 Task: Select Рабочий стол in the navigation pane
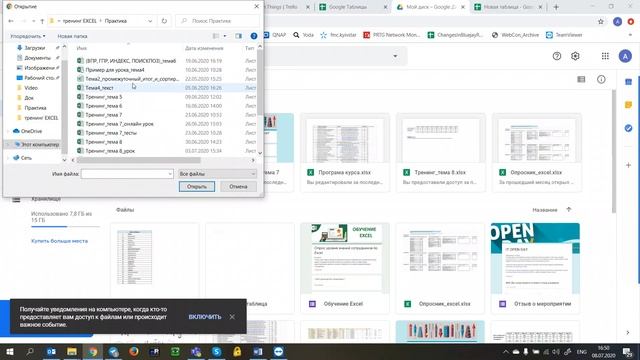38,78
